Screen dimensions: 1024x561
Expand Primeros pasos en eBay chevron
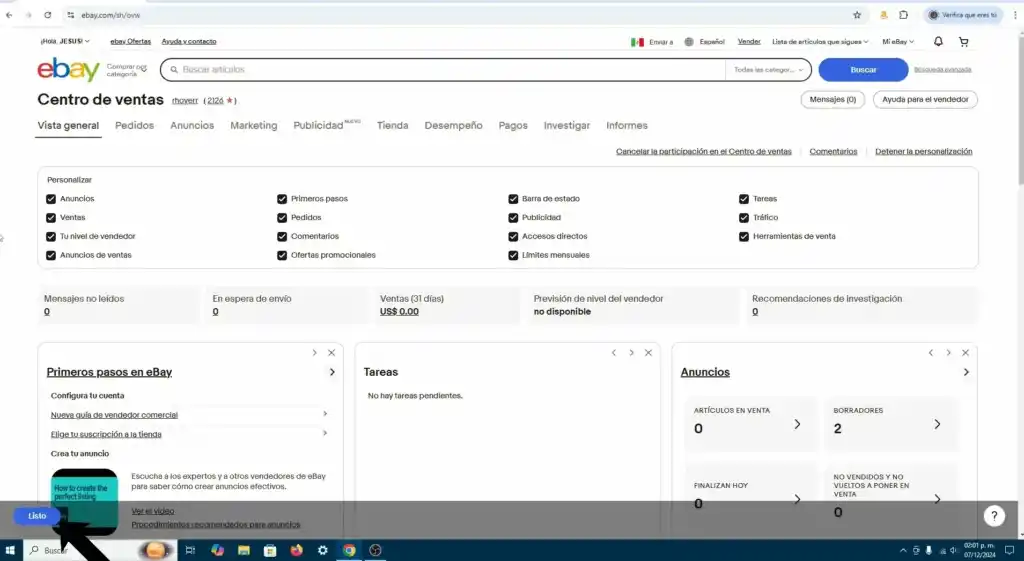click(332, 372)
